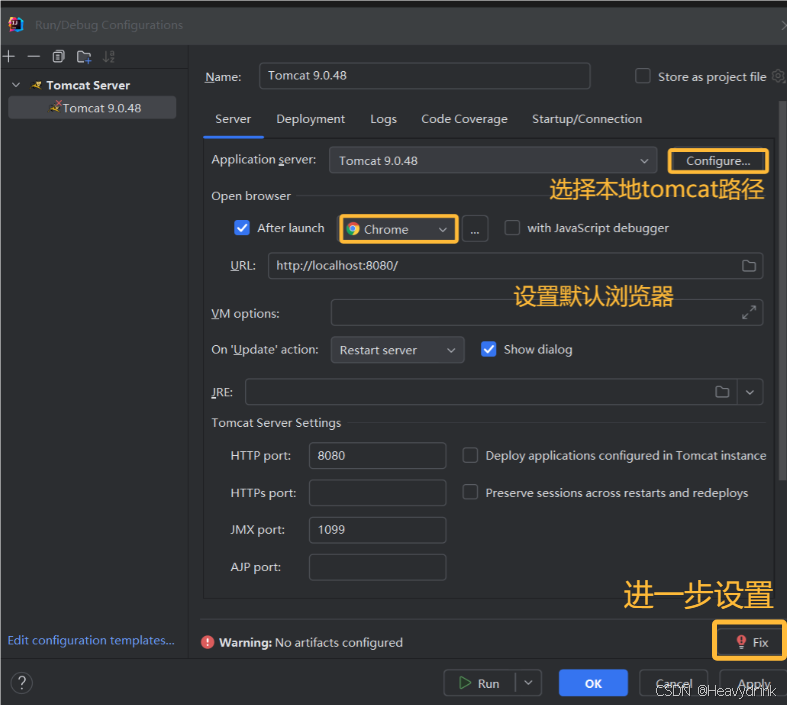Open browser list via ellipsis button
The height and width of the screenshot is (705, 787).
475,229
